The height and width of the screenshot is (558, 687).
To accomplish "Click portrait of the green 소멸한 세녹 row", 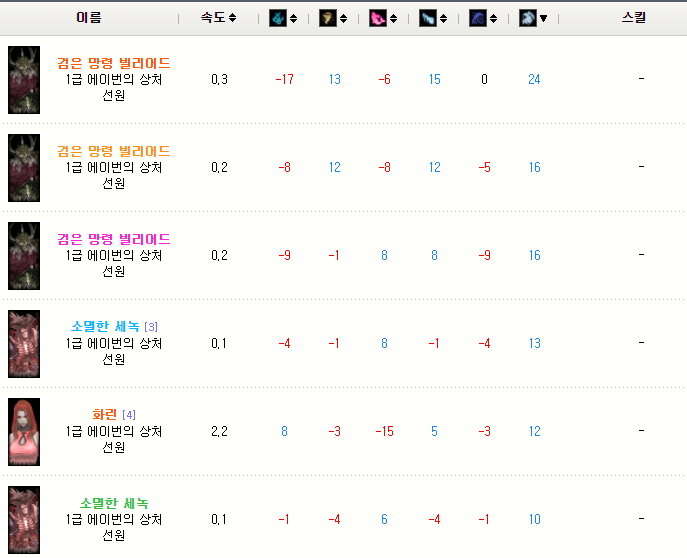I will 24,519.
